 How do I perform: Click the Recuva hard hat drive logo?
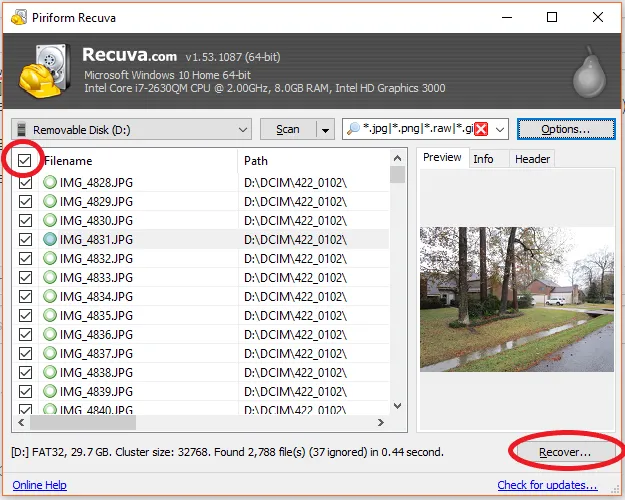[x=43, y=71]
